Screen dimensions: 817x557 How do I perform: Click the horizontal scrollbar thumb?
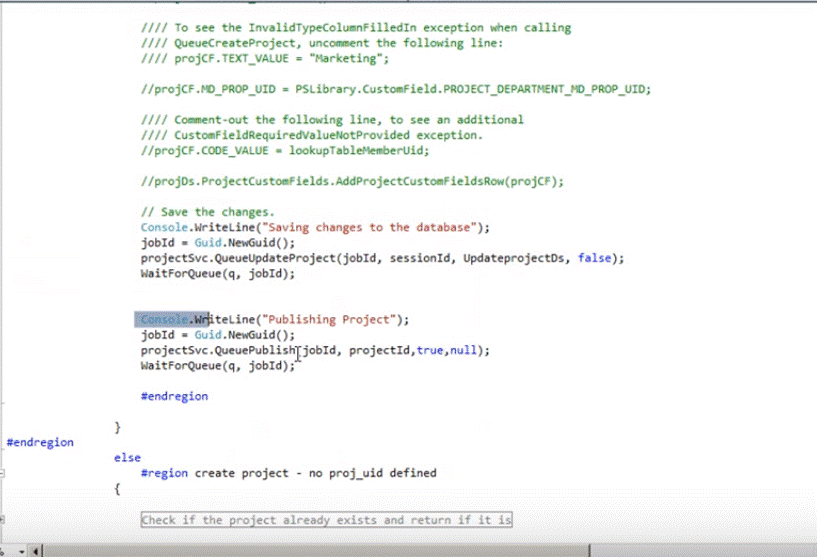pyautogui.click(x=316, y=551)
